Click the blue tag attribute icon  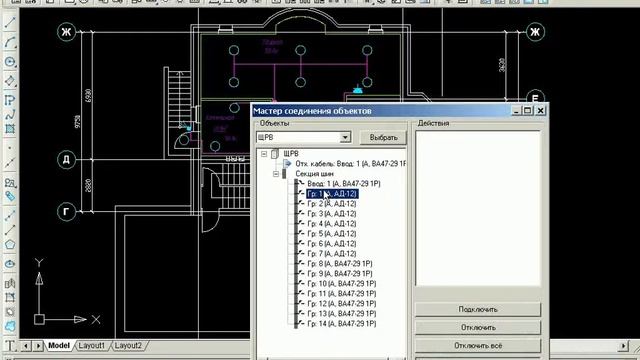[x=10, y=196]
